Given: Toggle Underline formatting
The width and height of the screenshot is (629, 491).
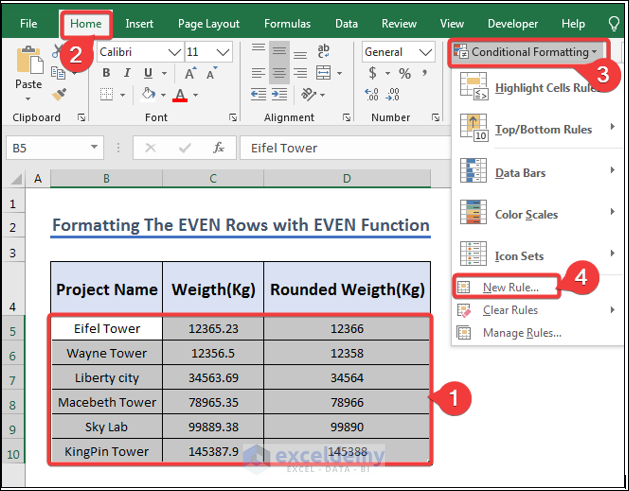Looking at the screenshot, I should [x=148, y=73].
